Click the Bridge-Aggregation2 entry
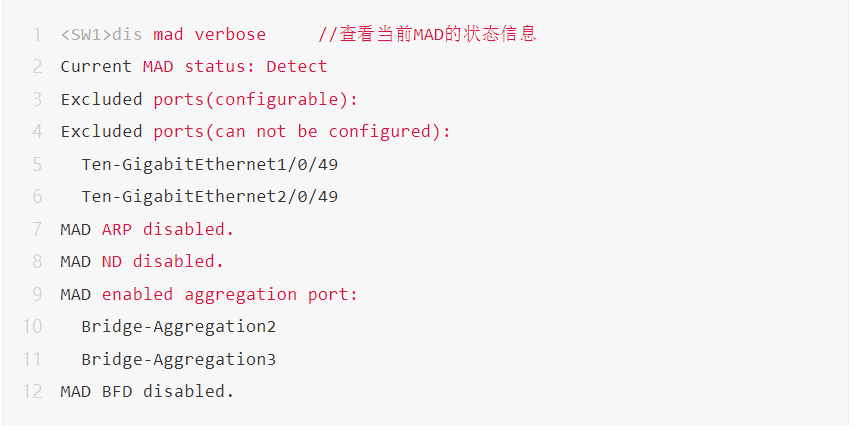 (x=178, y=326)
